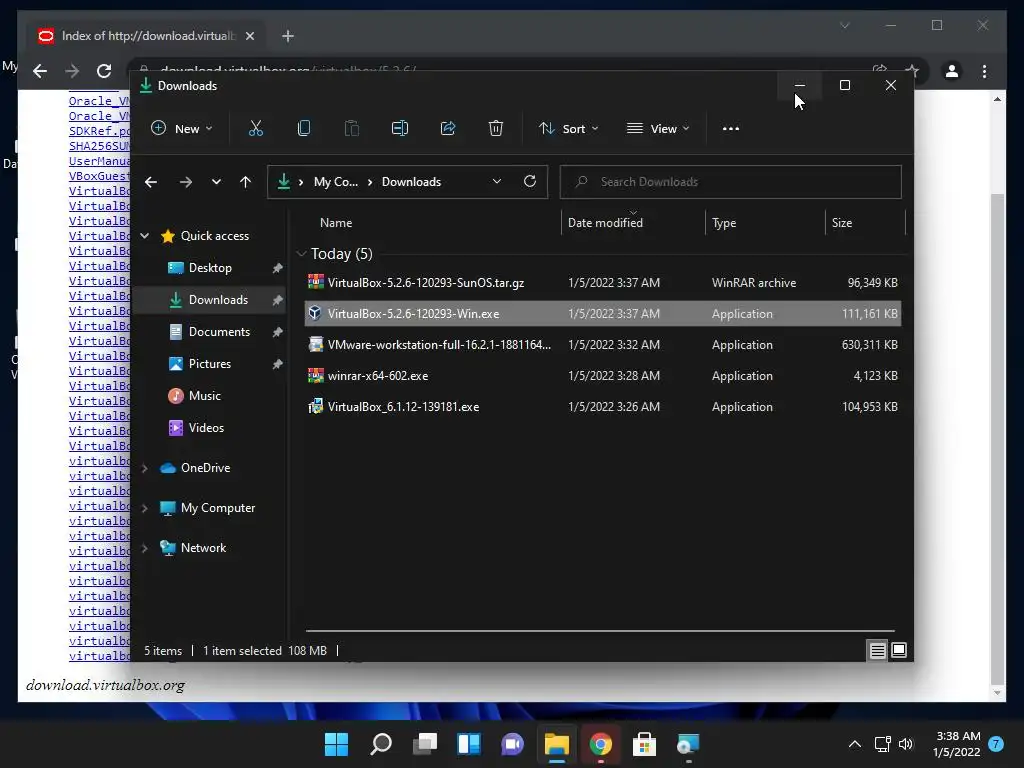Open Windows Start menu
The image size is (1024, 768).
[x=336, y=744]
